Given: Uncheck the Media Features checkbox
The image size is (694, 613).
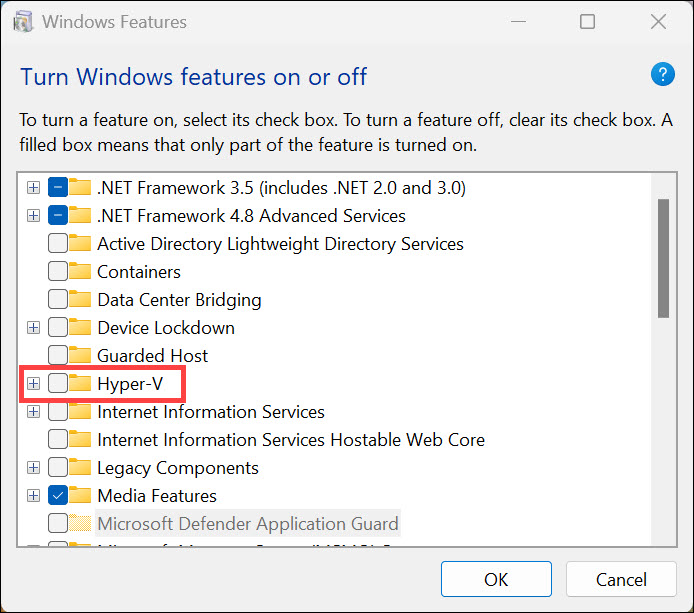Looking at the screenshot, I should click(58, 495).
